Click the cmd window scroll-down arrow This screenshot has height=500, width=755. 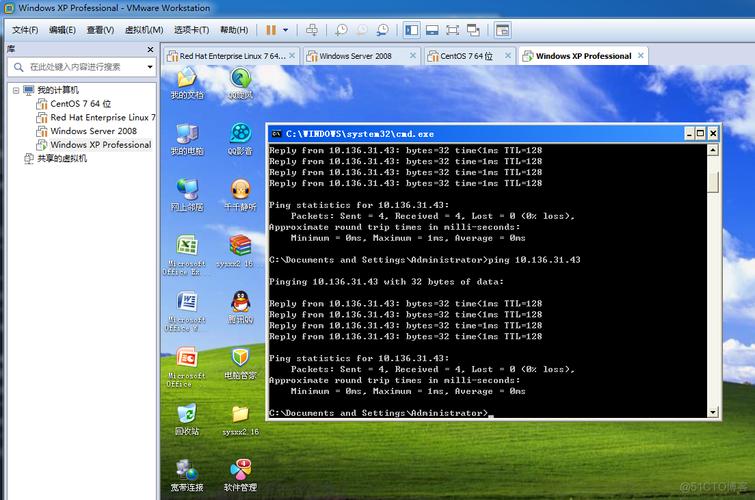click(x=713, y=412)
